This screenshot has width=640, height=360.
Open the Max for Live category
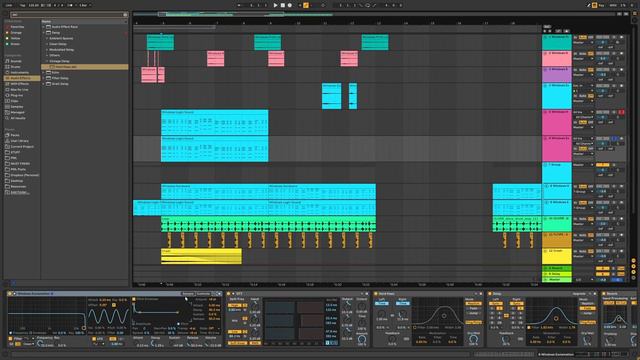19,89
